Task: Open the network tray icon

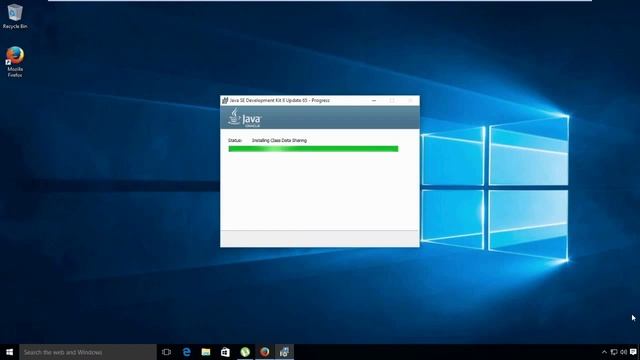Action: point(614,352)
